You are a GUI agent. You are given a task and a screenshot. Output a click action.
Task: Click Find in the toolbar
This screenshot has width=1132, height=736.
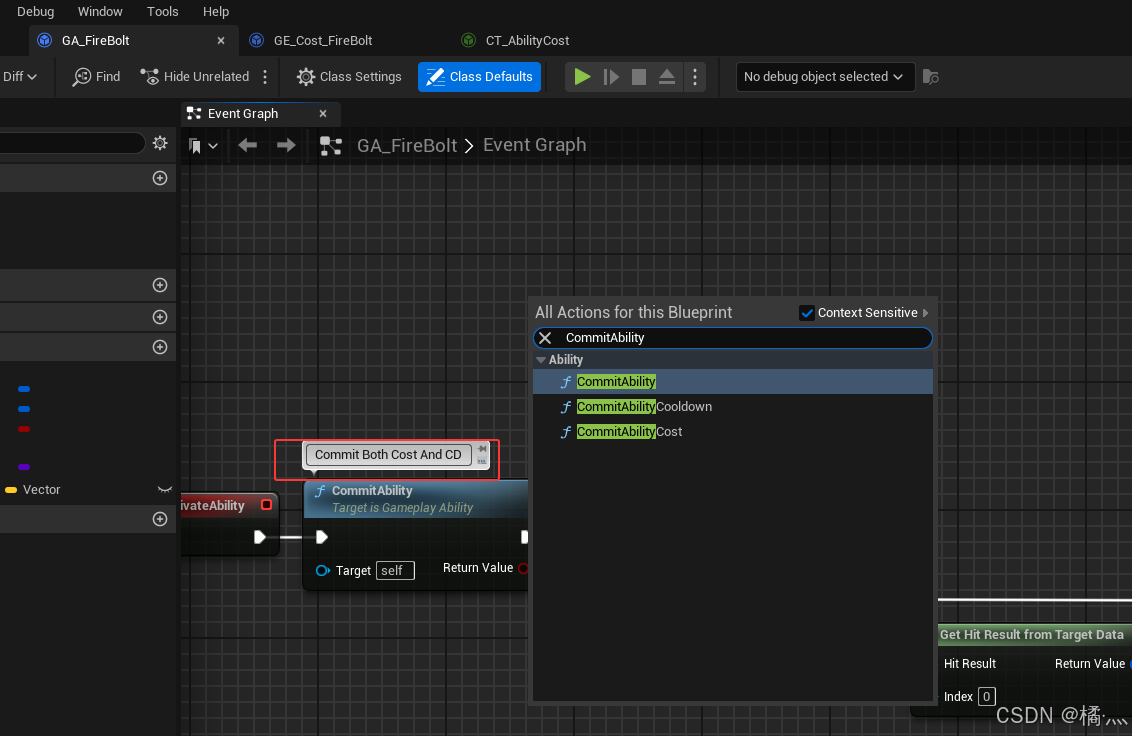coord(97,77)
